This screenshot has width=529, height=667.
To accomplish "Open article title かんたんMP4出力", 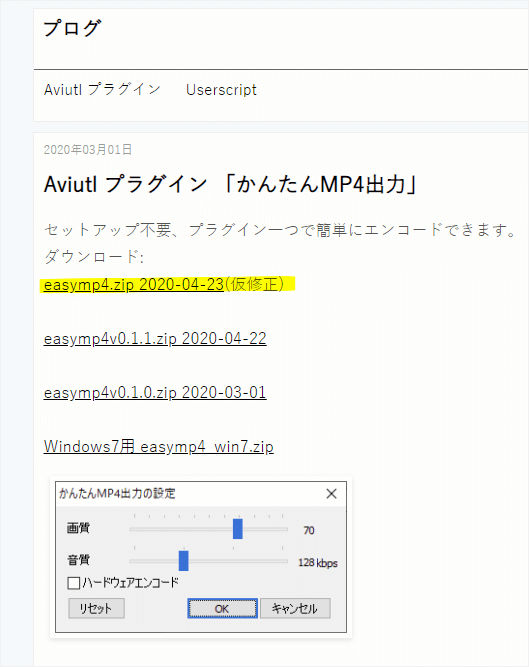I will pyautogui.click(x=231, y=185).
